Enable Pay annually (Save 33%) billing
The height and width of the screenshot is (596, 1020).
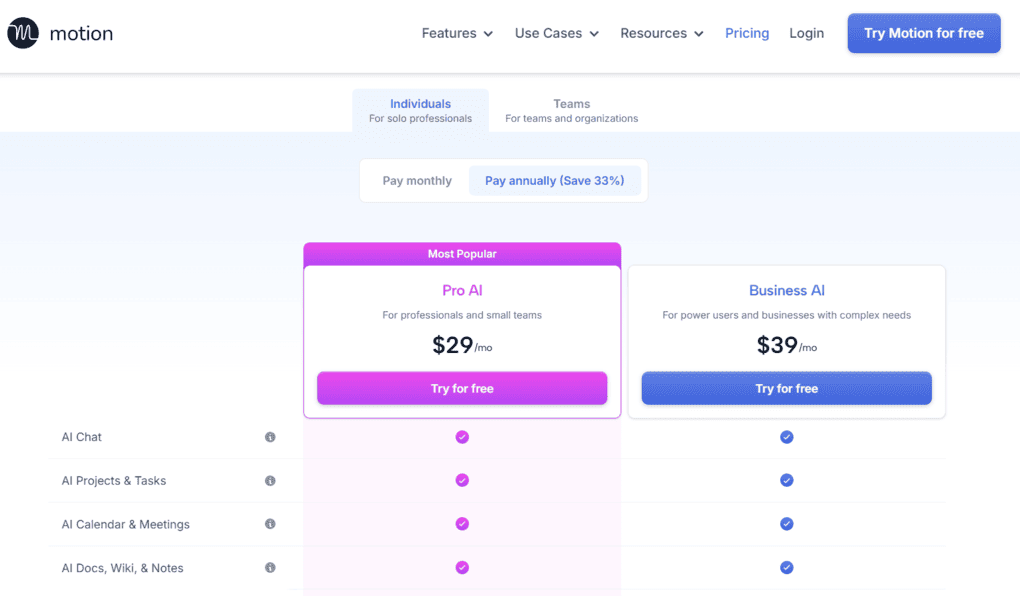pos(555,180)
